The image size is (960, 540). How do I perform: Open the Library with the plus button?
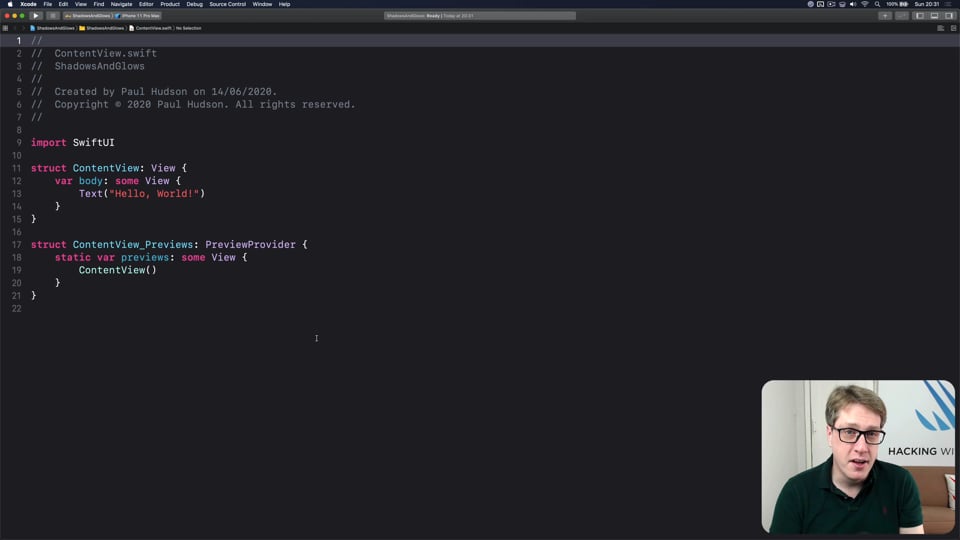[x=885, y=16]
